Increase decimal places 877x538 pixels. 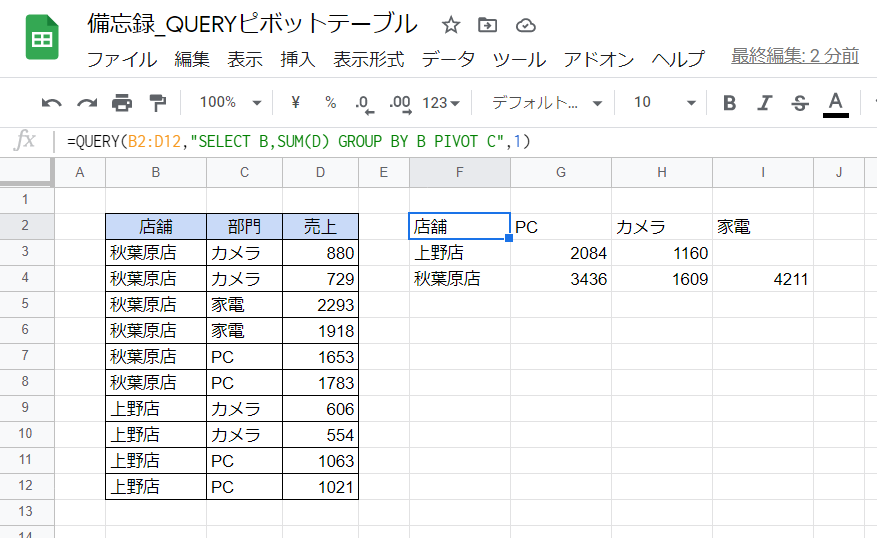pyautogui.click(x=400, y=103)
